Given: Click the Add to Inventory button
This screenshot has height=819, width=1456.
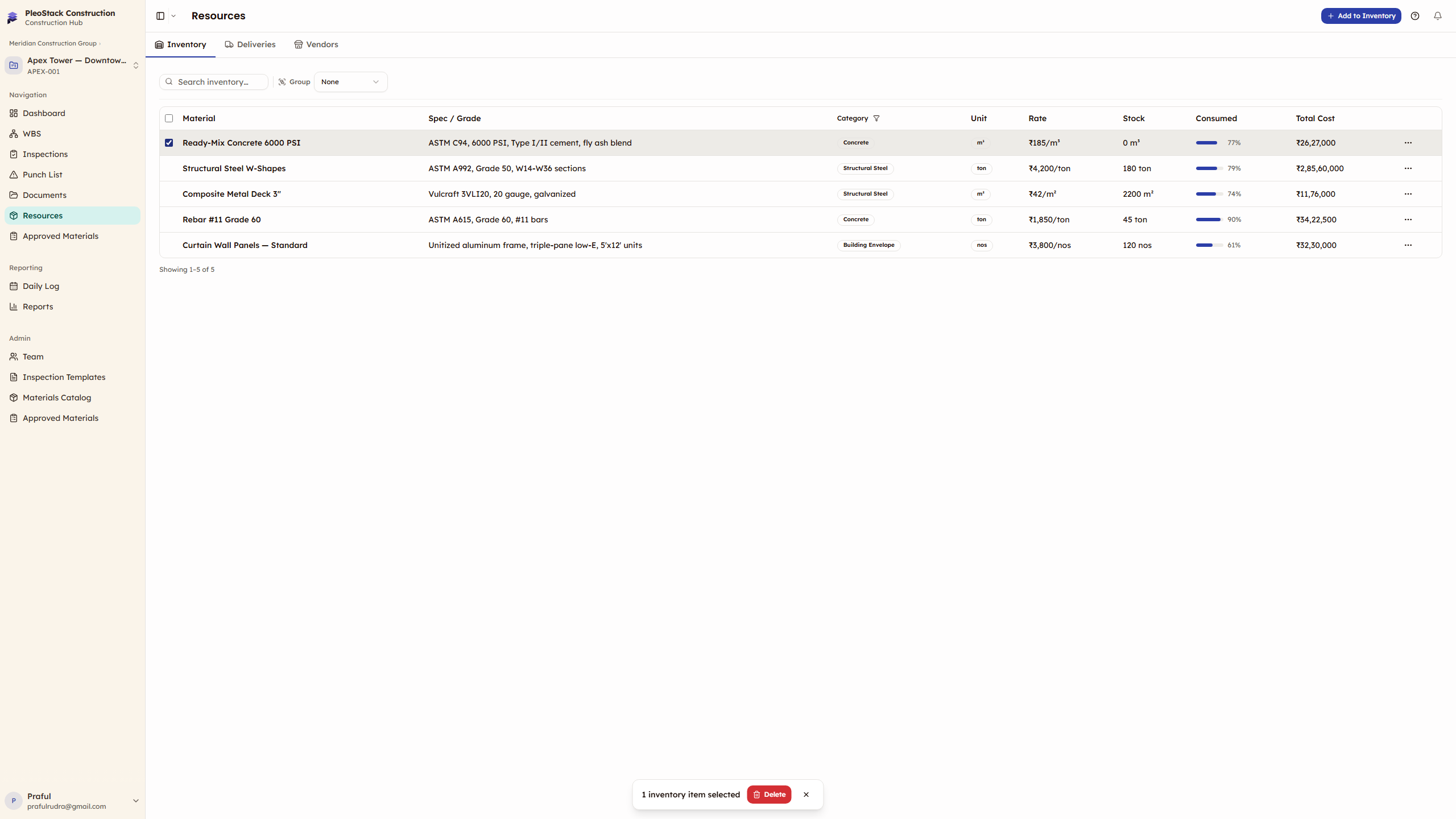Looking at the screenshot, I should pyautogui.click(x=1361, y=16).
